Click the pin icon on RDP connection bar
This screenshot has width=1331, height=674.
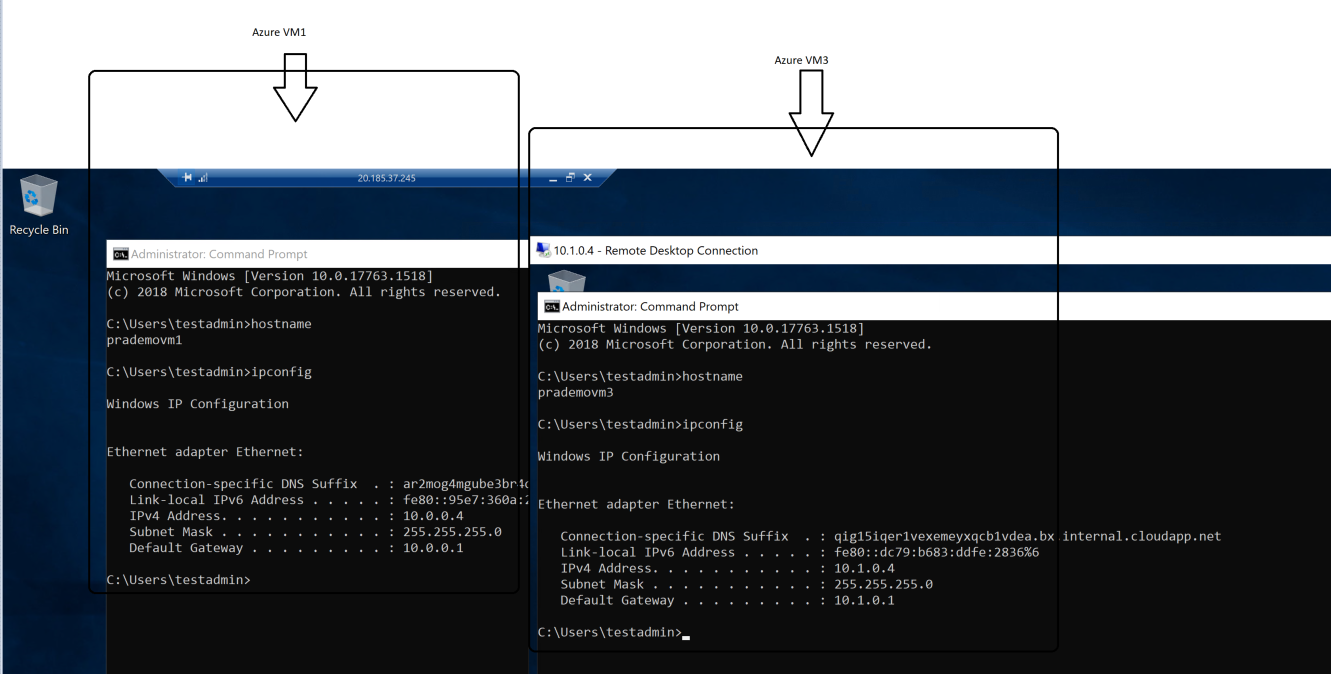pos(187,178)
